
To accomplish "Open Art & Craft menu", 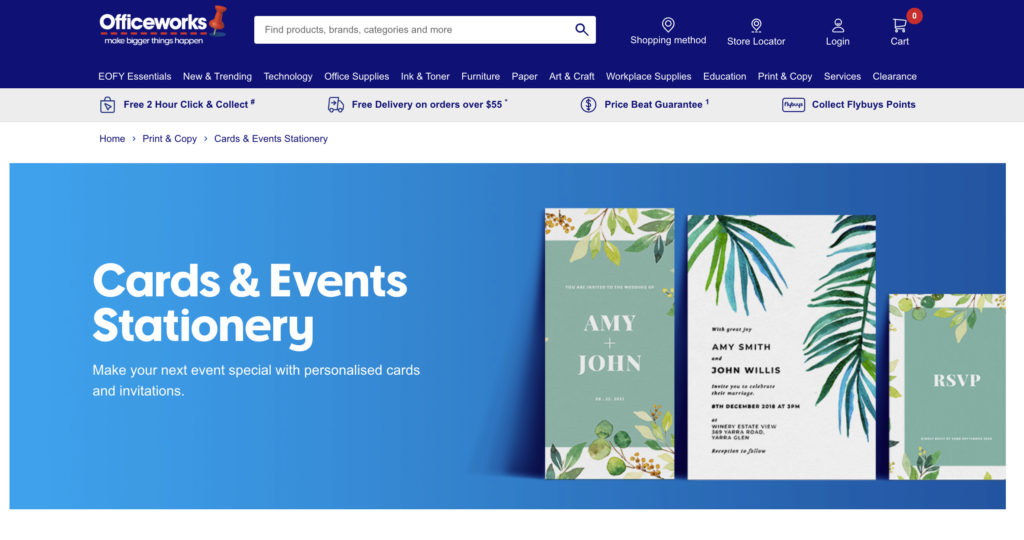I will pos(571,76).
